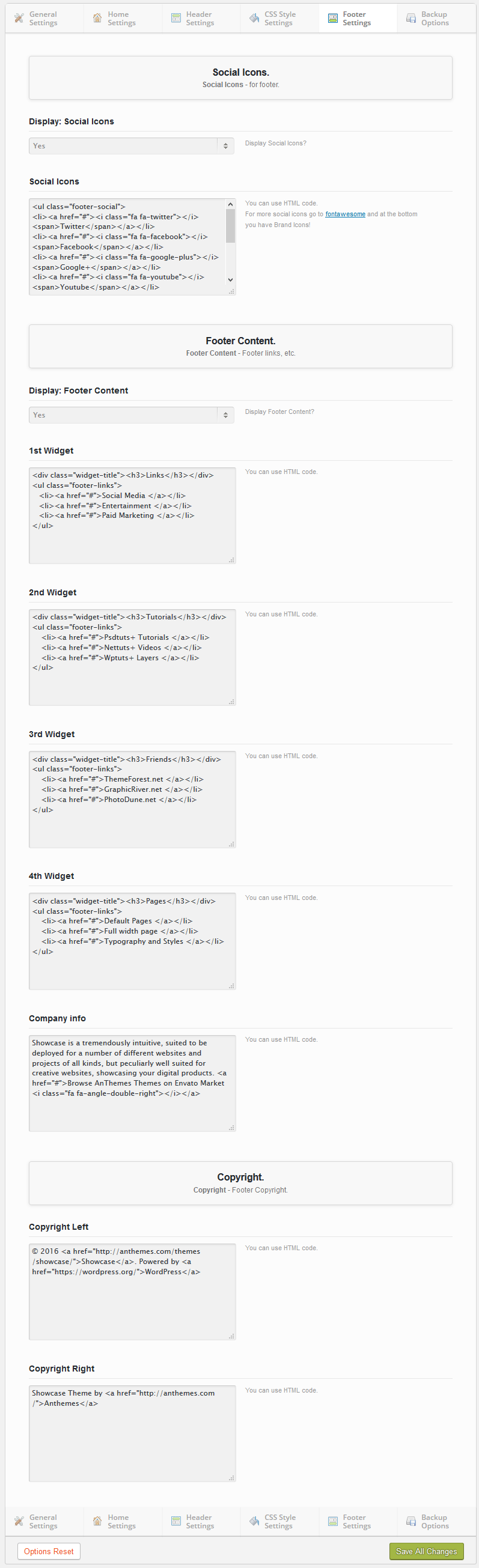
Task: Open the Display Footer Content dropdown
Action: tap(131, 415)
